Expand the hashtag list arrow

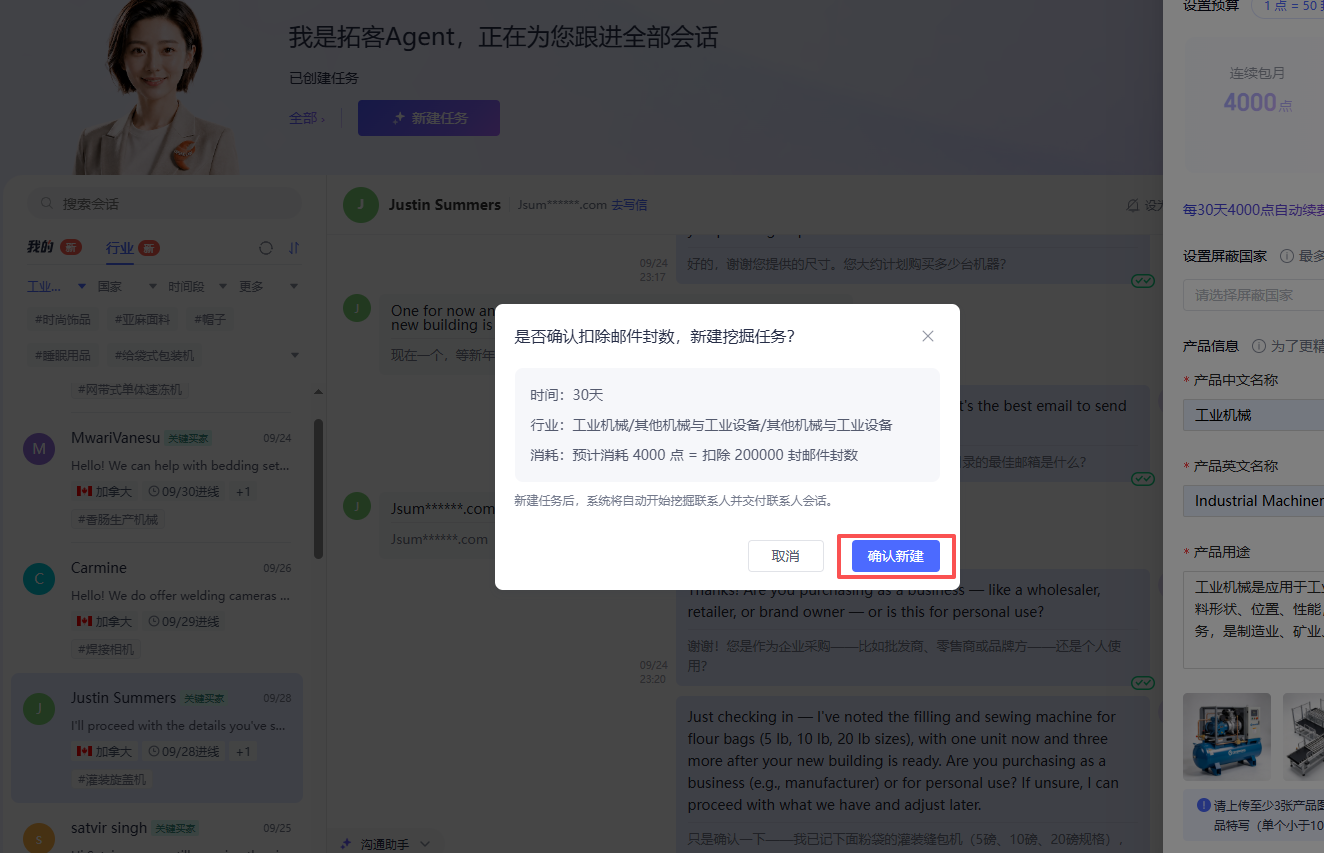pos(294,355)
